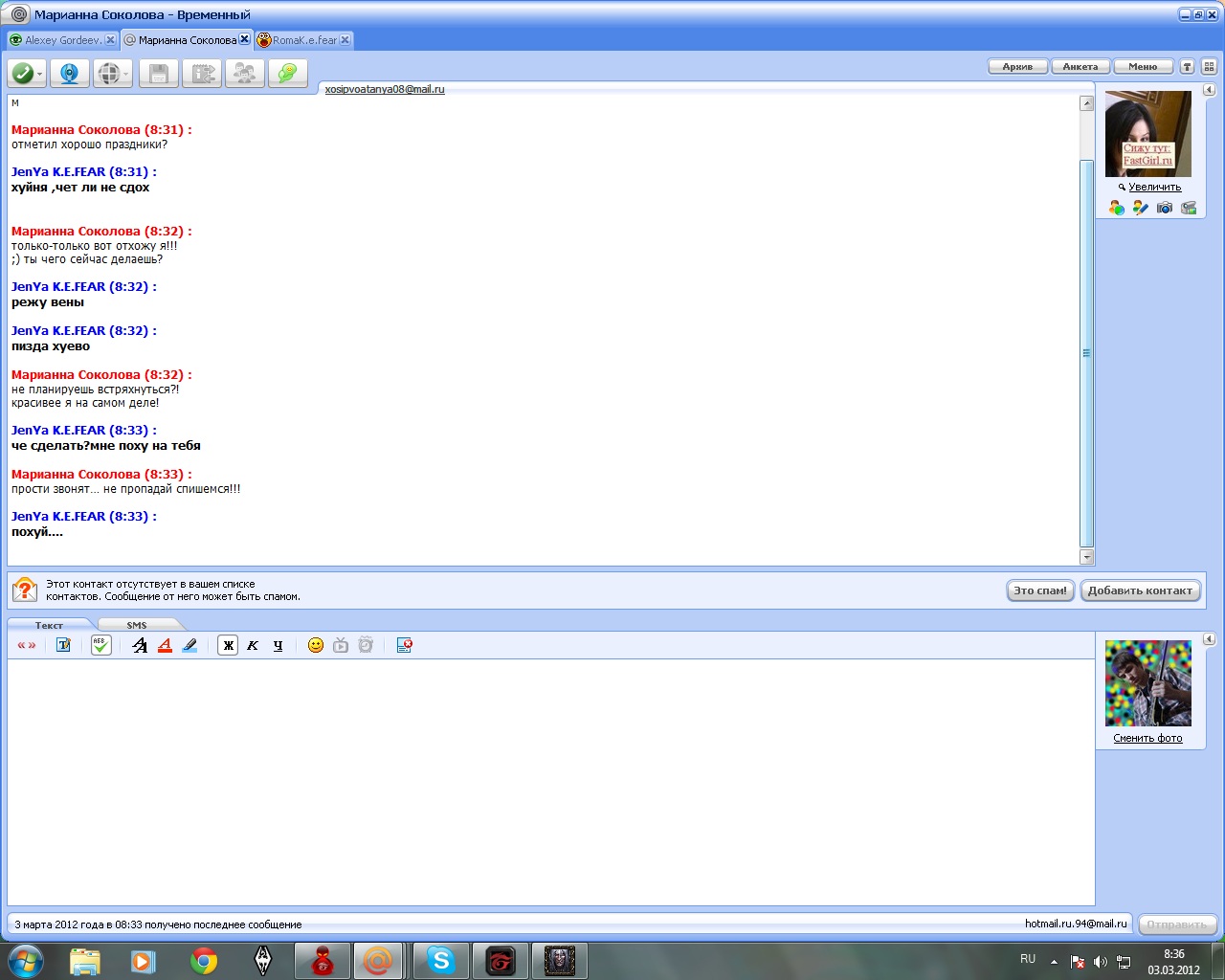This screenshot has width=1225, height=980.
Task: Click the Добавить контакт button
Action: [x=1140, y=590]
